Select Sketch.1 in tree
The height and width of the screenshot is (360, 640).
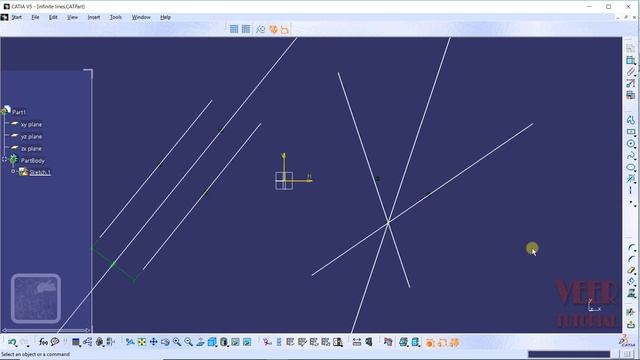click(x=40, y=173)
